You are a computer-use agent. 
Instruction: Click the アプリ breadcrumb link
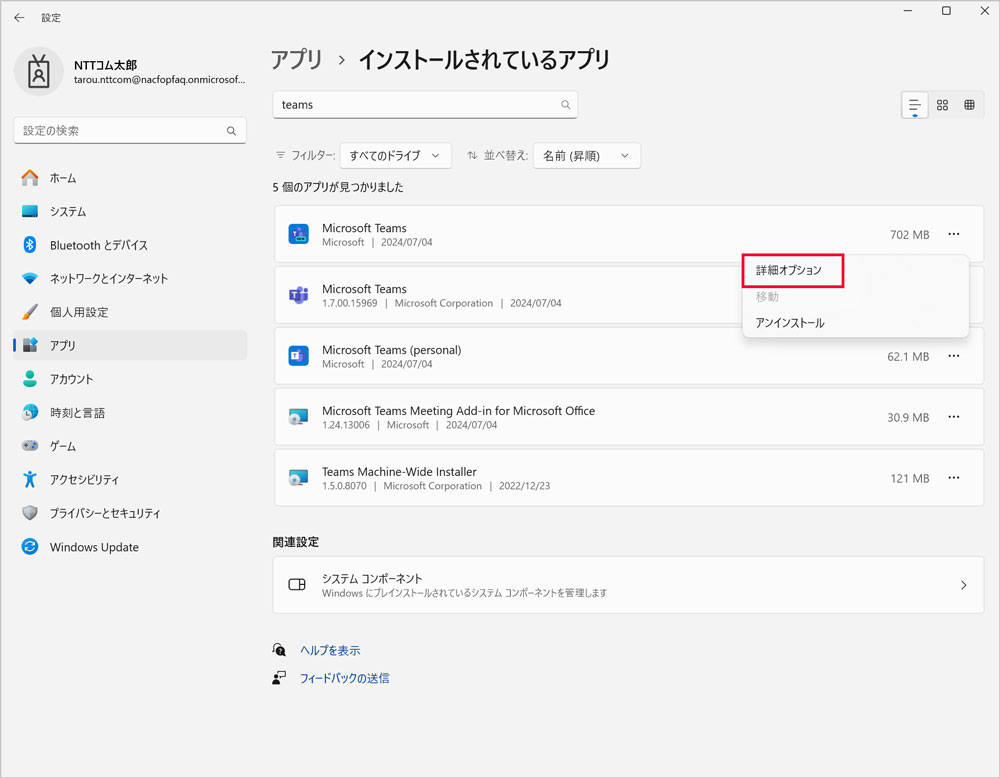(297, 59)
